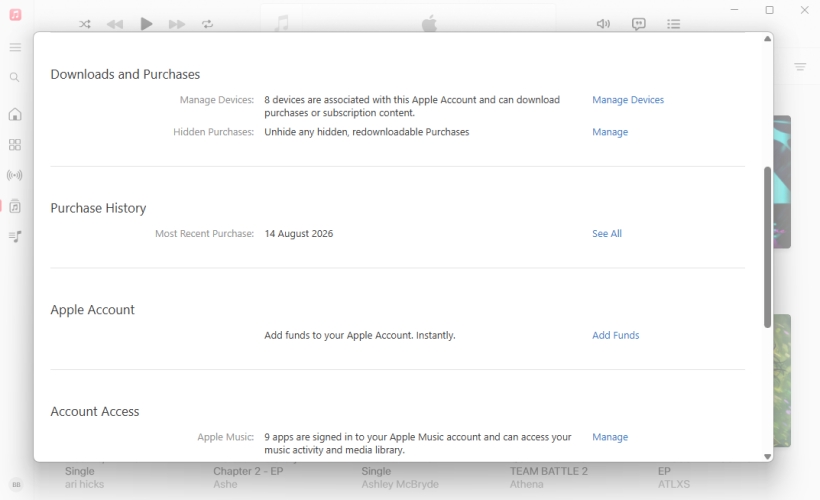Go to Home in sidebar
Image resolution: width=820 pixels, height=500 pixels.
tap(15, 114)
